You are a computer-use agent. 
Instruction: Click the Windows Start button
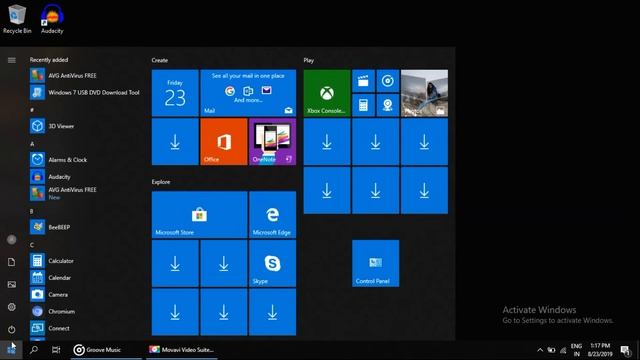(x=11, y=349)
